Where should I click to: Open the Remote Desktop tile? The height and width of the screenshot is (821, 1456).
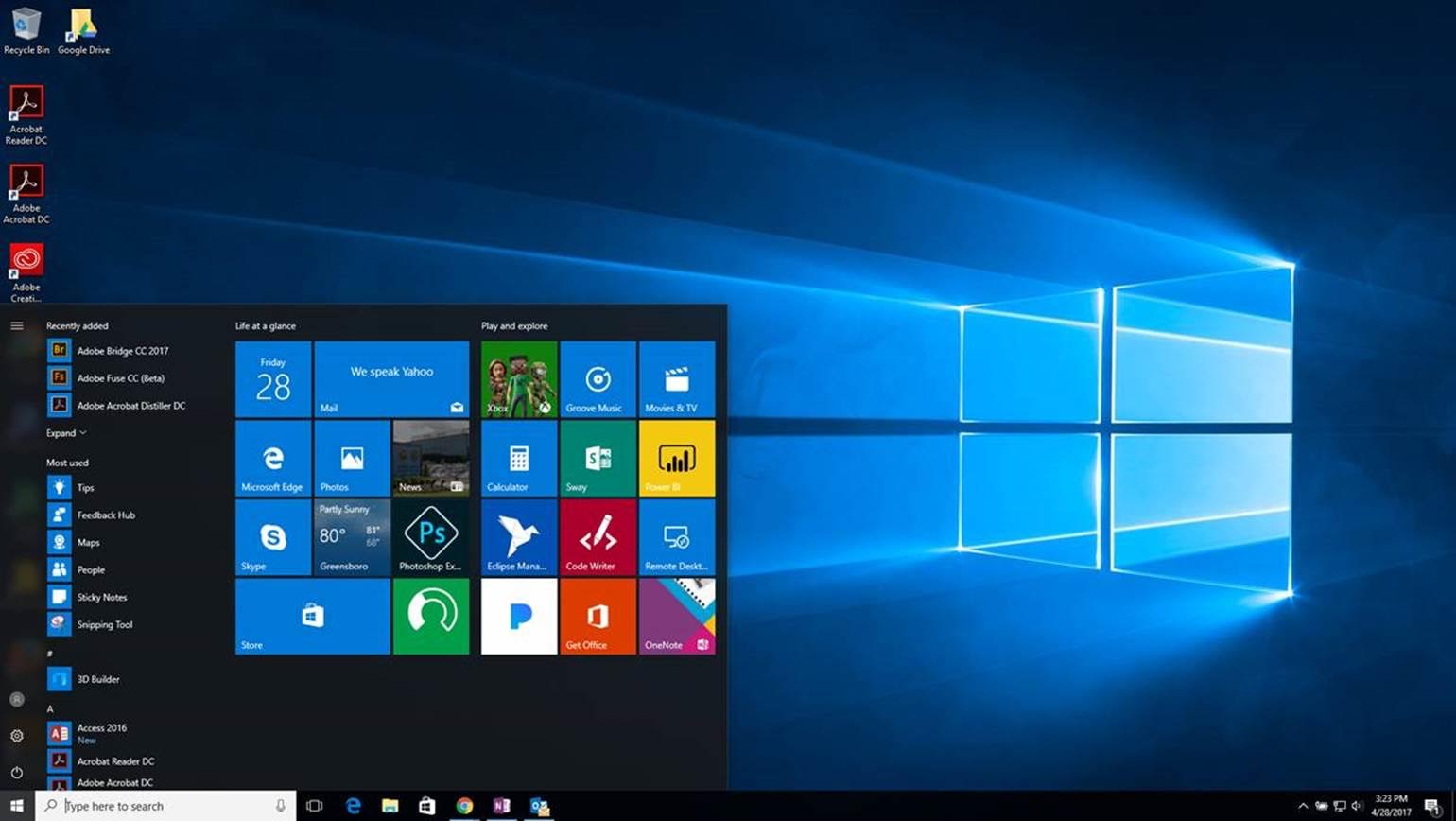tap(677, 537)
